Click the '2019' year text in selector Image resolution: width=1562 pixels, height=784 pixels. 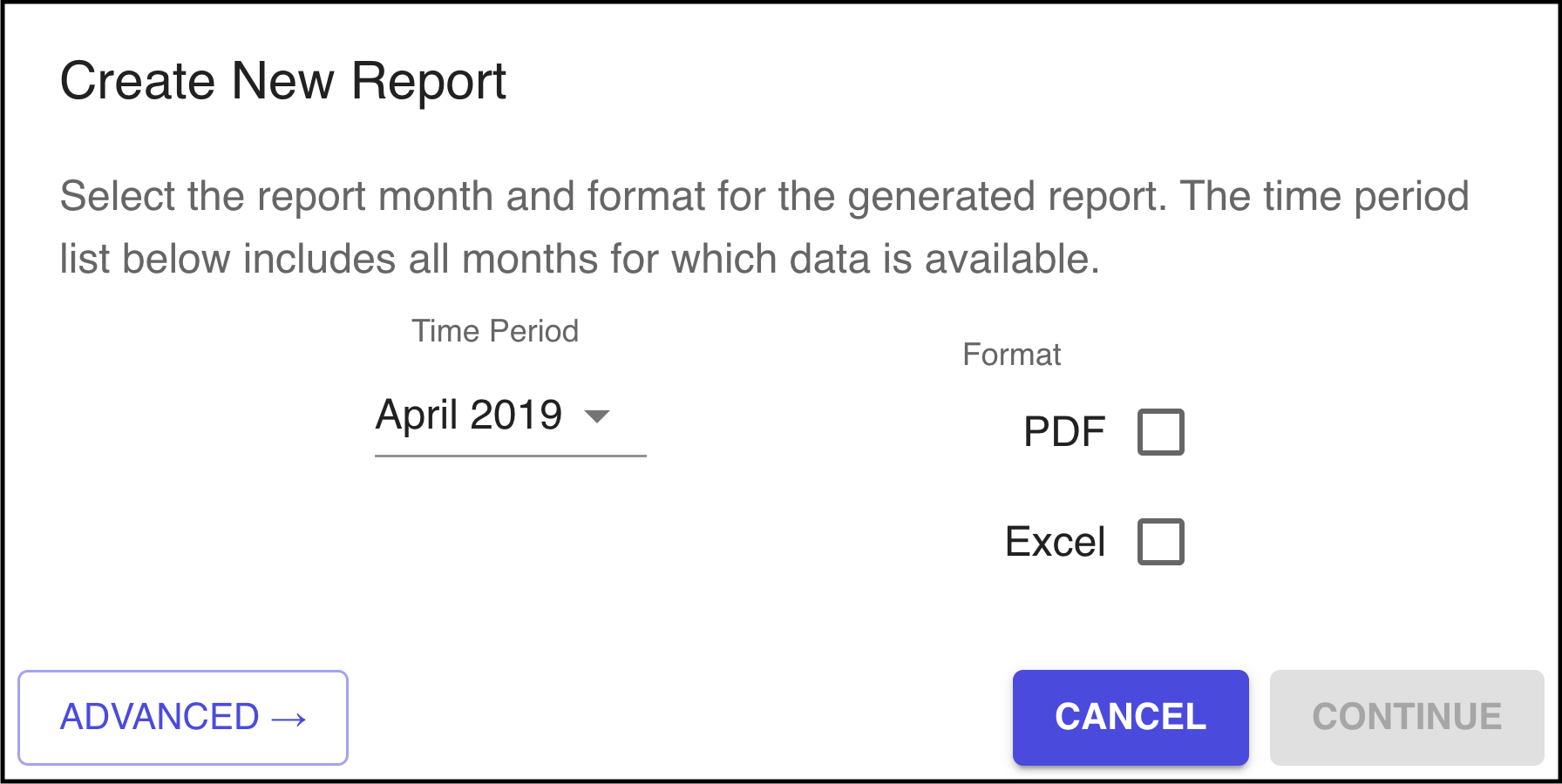tap(516, 415)
